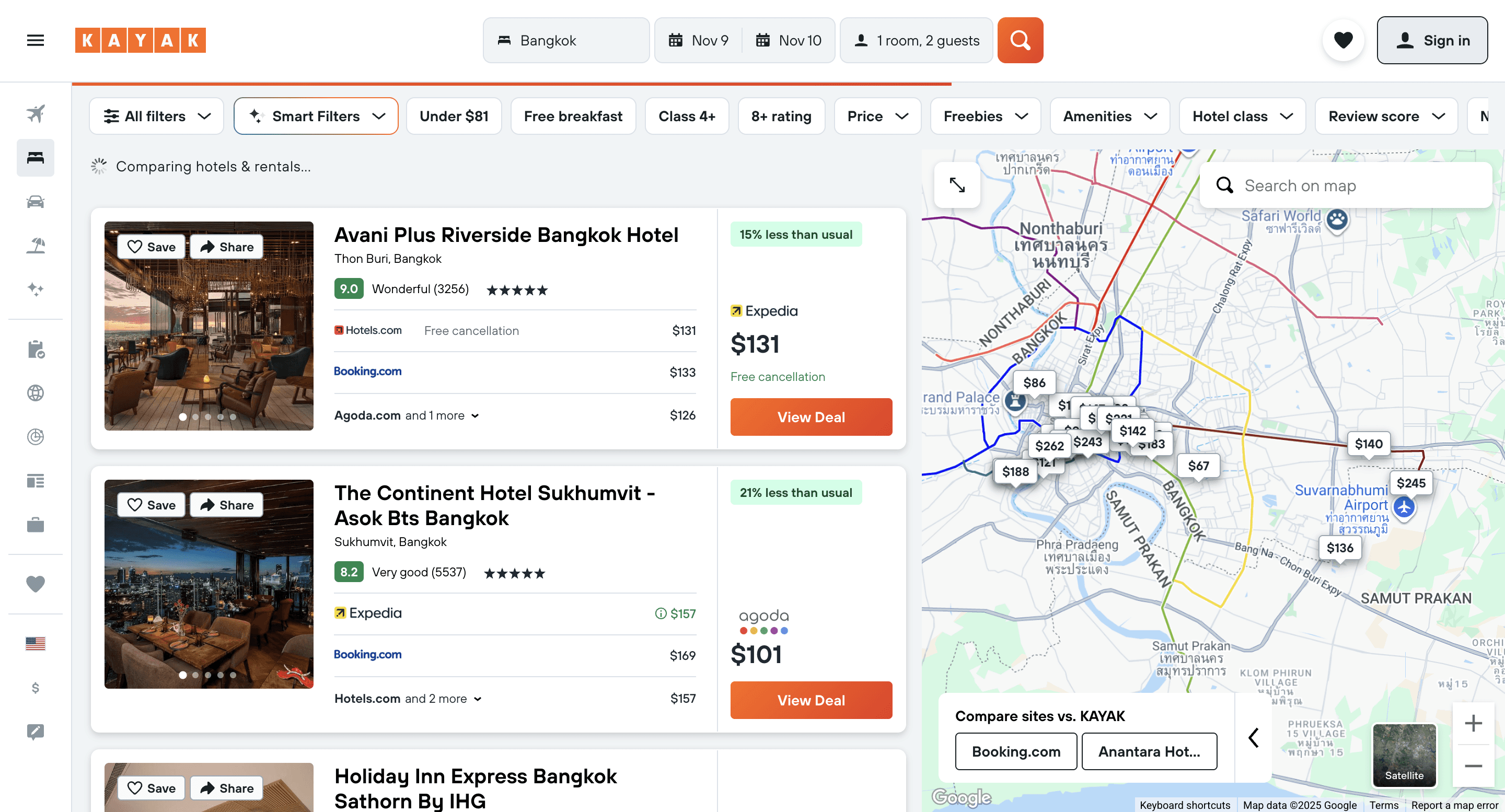Select the Explore globe icon
This screenshot has width=1505, height=812.
tap(35, 392)
